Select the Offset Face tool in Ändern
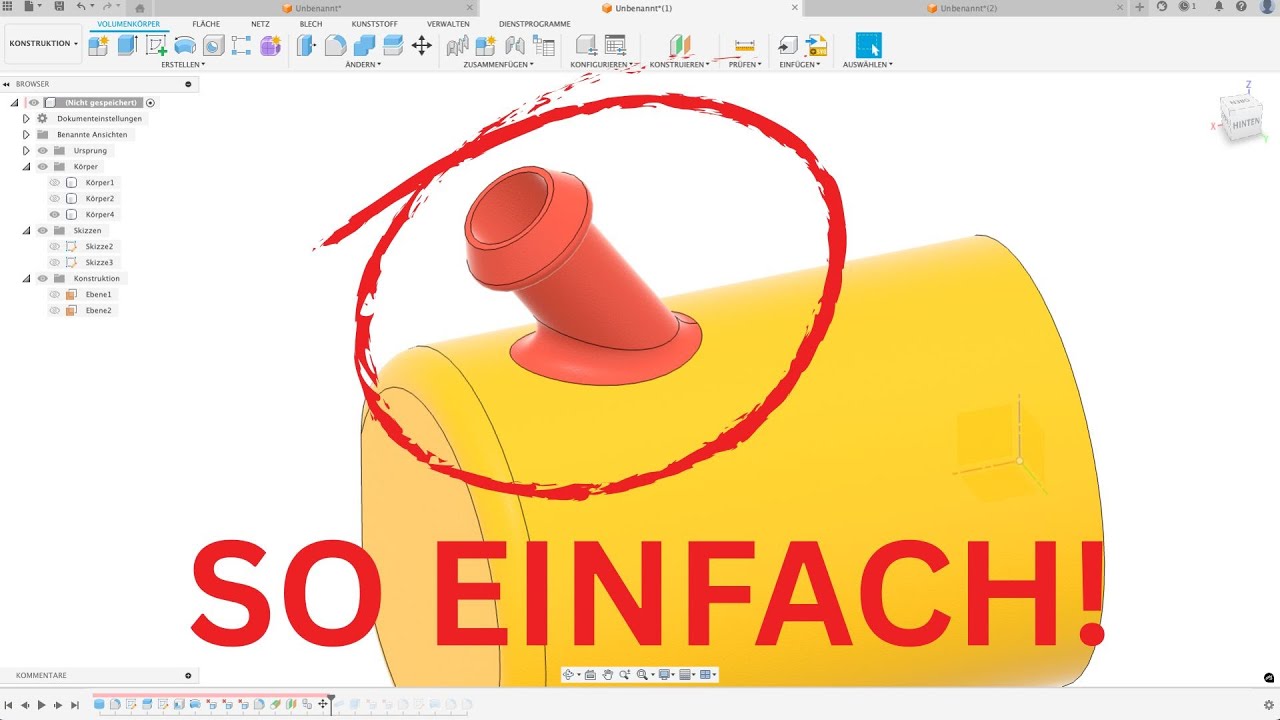Image resolution: width=1280 pixels, height=720 pixels. click(393, 45)
